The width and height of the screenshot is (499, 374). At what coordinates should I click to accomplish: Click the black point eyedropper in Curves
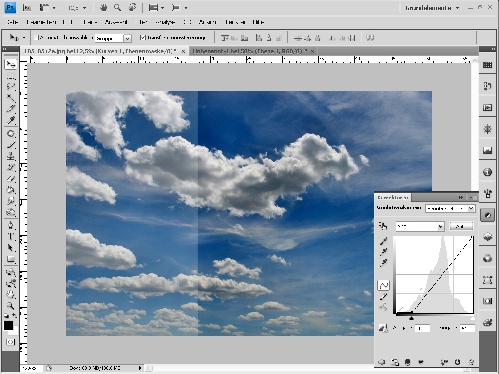[x=384, y=241]
